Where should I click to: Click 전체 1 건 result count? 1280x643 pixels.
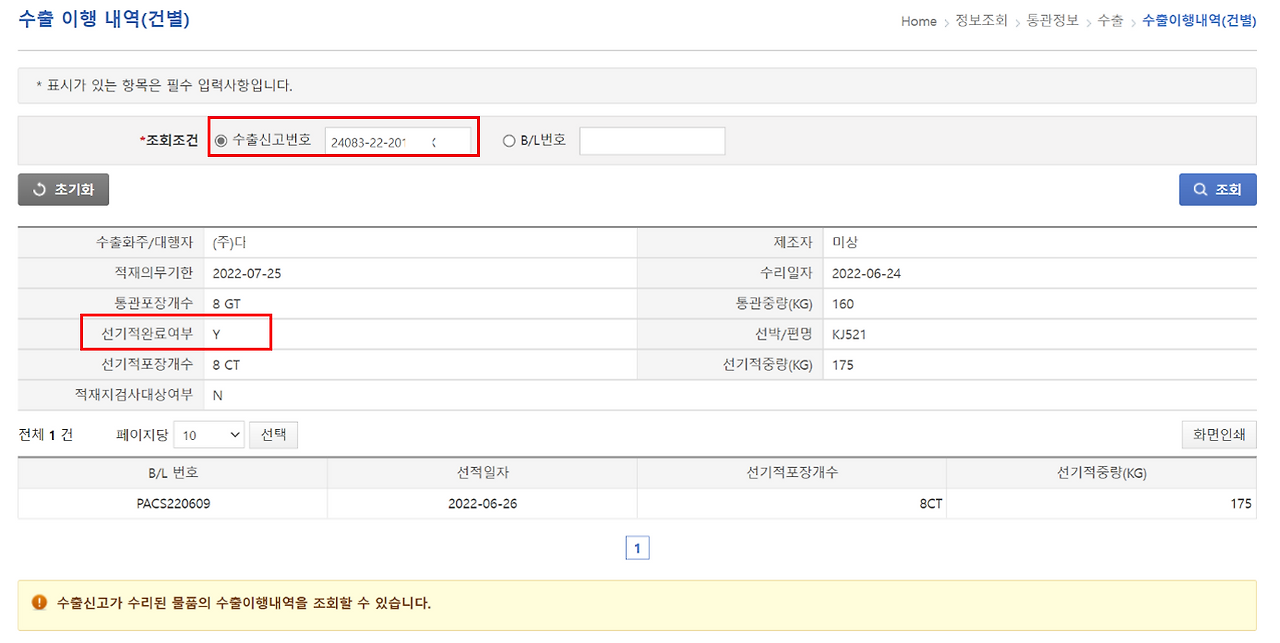coord(46,435)
